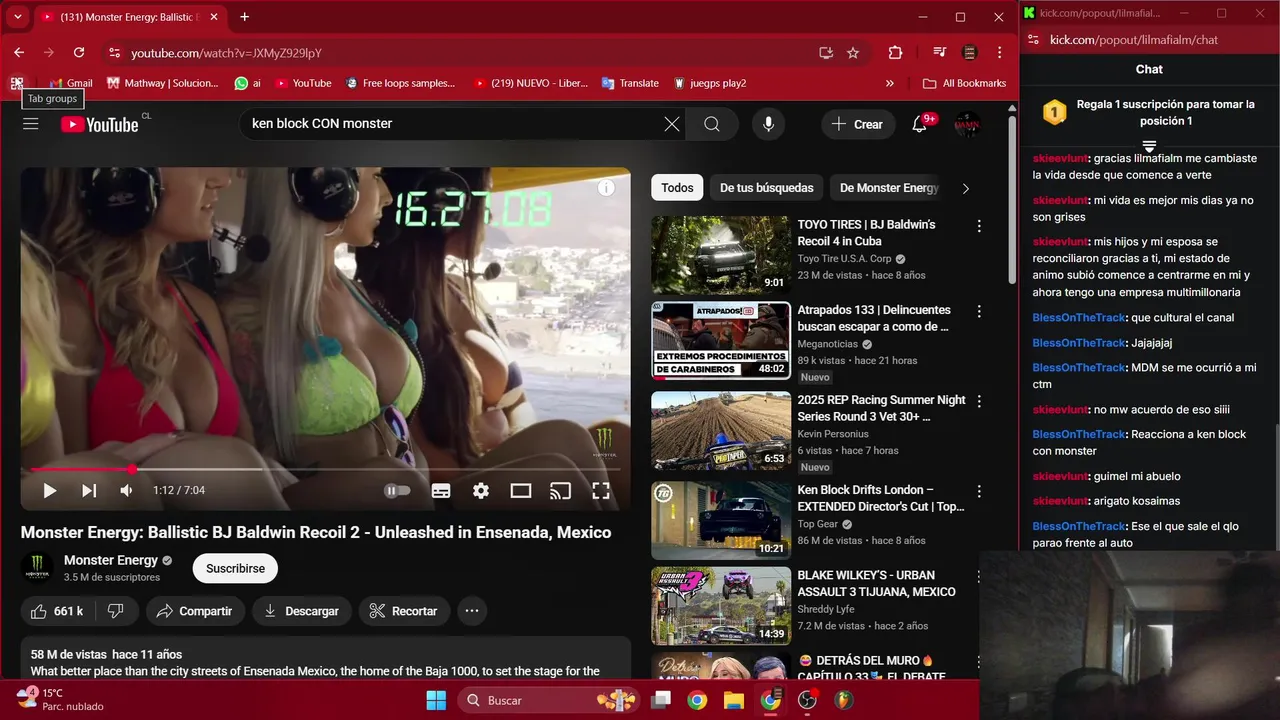Open the BLAKE WILKEY'S URBAN ASSAULT 3 title
This screenshot has height=720, width=1280.
876,583
